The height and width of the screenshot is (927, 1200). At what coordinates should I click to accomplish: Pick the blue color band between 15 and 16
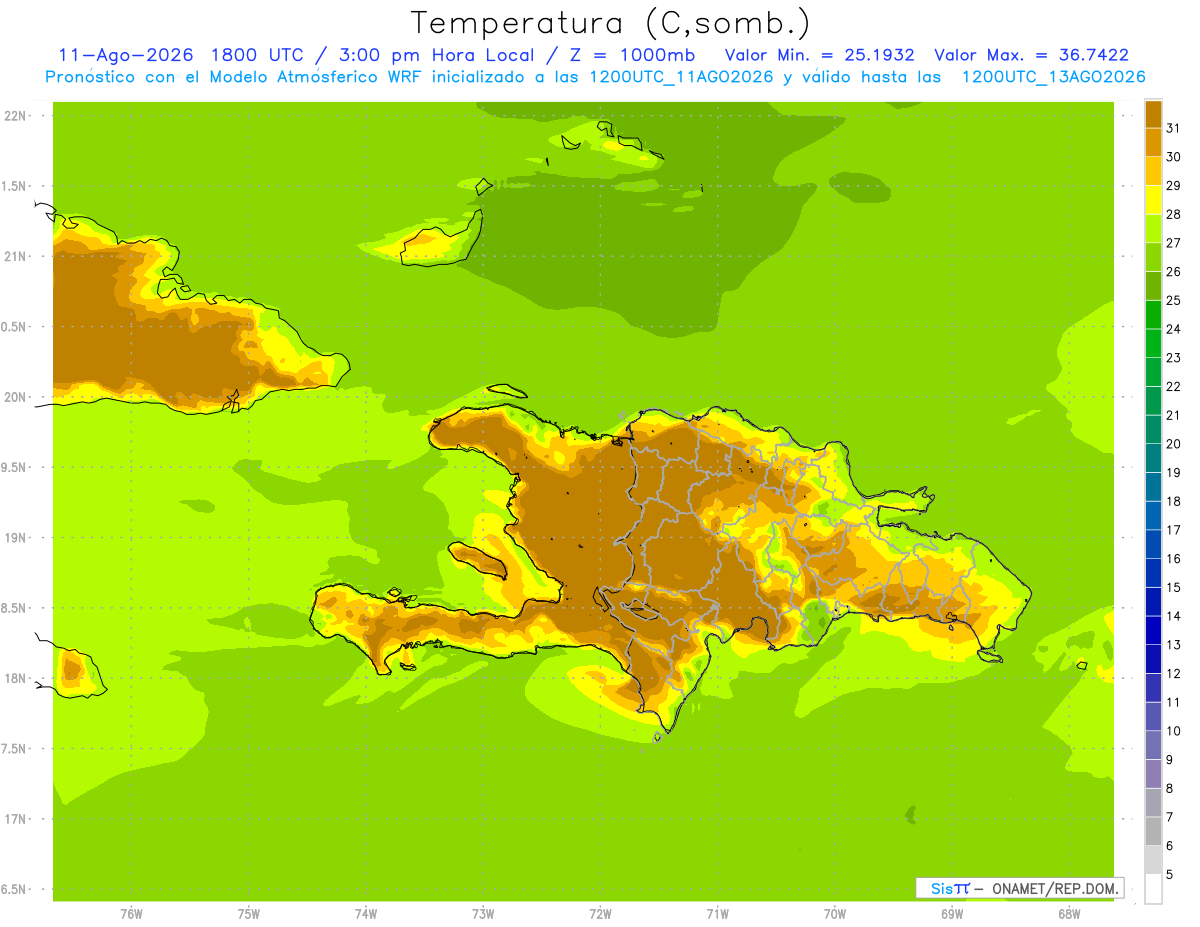click(1153, 572)
